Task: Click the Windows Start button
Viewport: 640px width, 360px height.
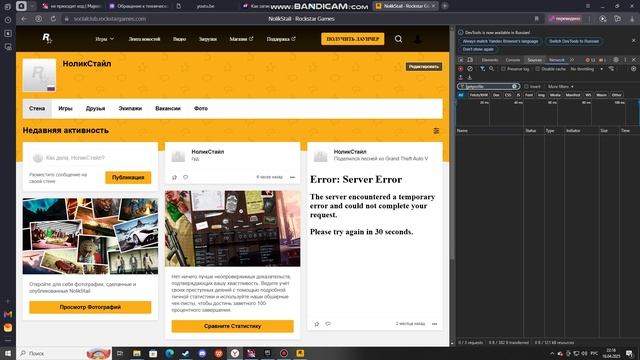Action: (x=8, y=353)
